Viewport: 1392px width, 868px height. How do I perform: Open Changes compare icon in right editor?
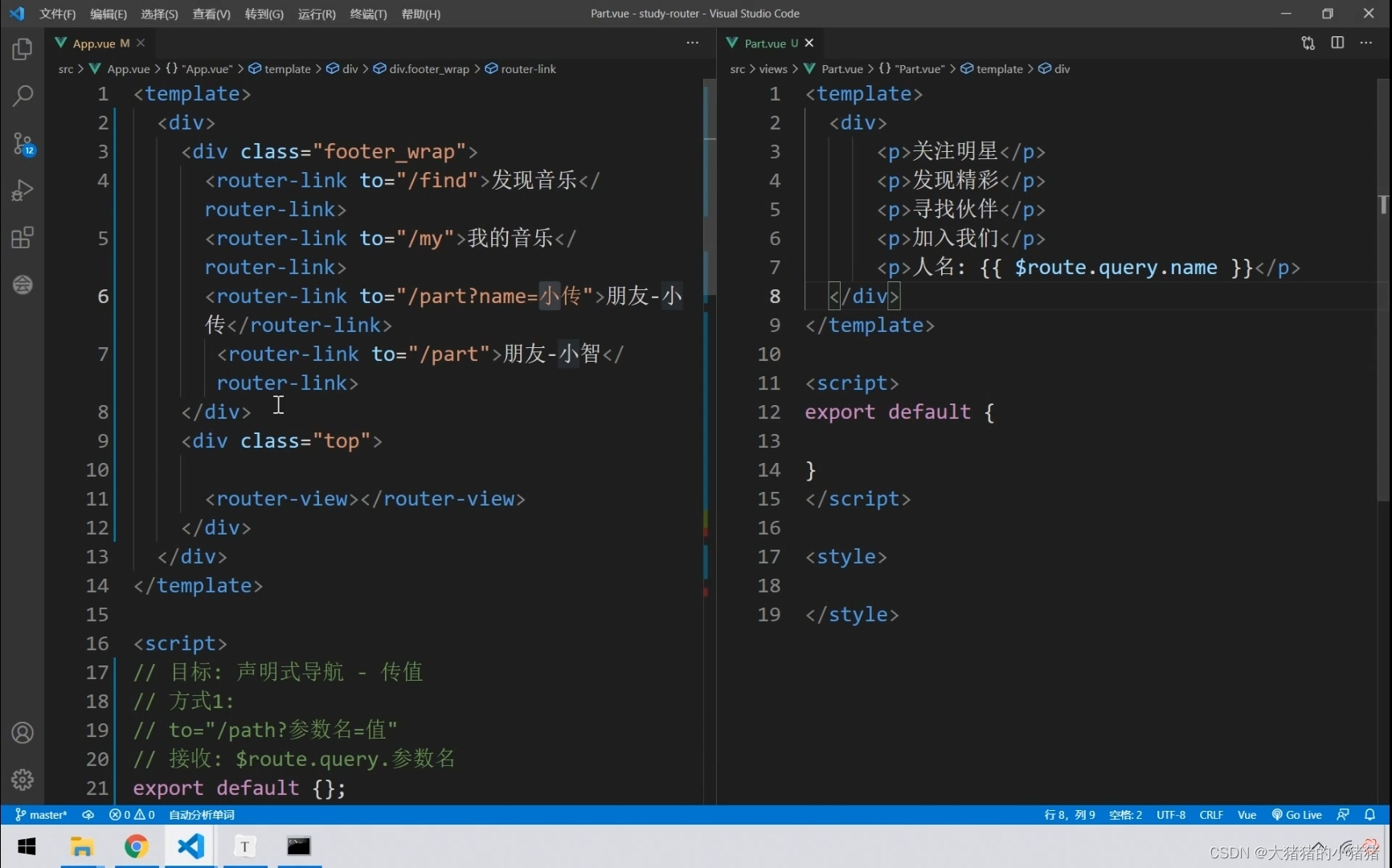pyautogui.click(x=1308, y=43)
